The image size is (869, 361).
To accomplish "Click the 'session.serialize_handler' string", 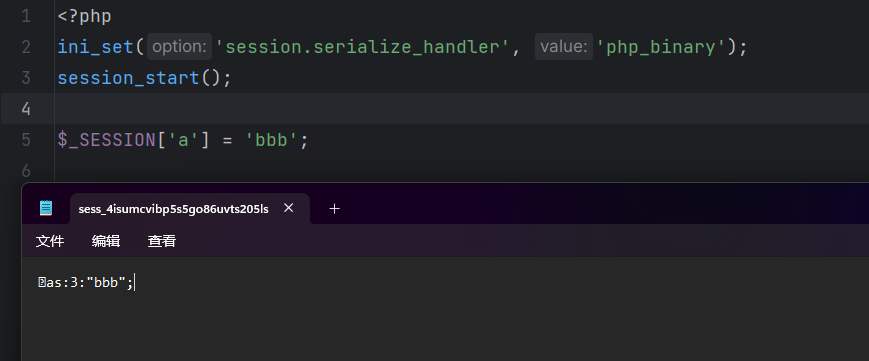I will click(x=361, y=47).
